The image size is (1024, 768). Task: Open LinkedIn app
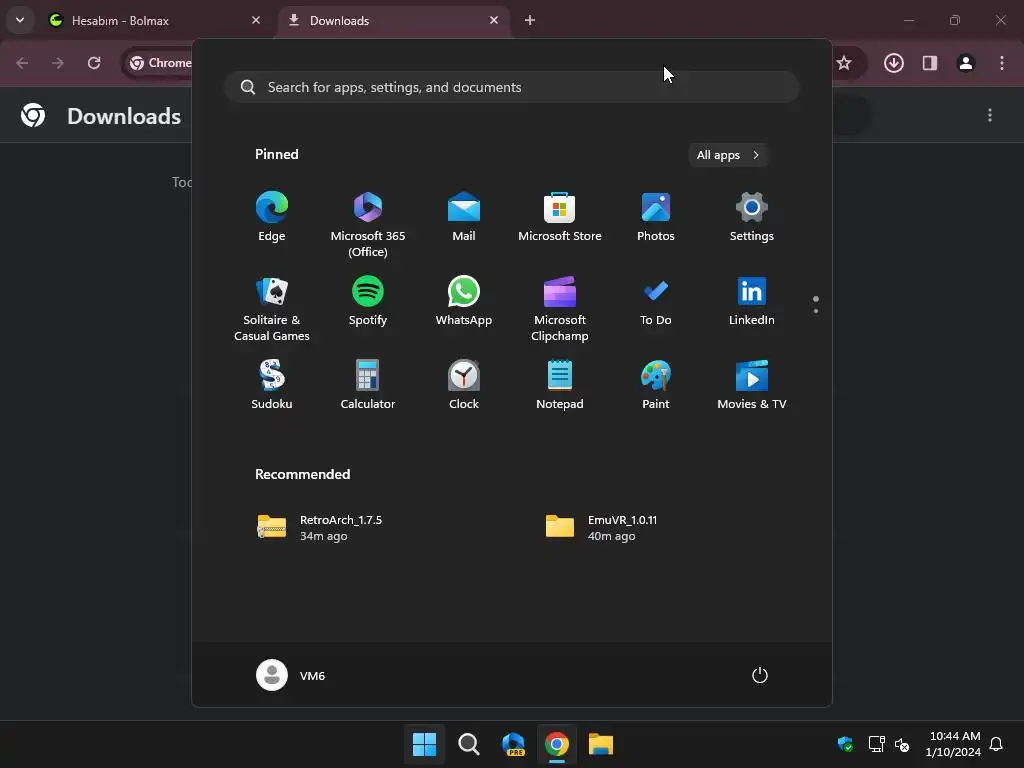pos(752,301)
